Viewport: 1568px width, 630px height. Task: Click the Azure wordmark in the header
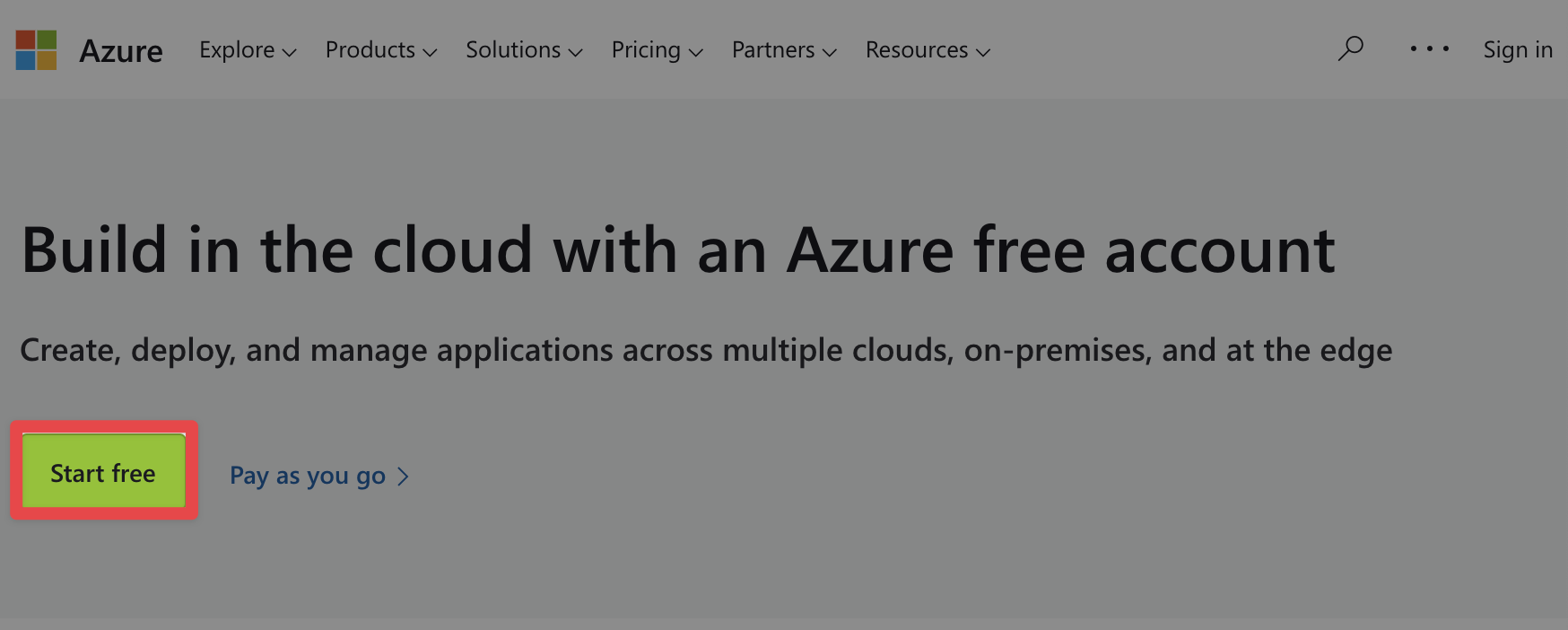120,51
